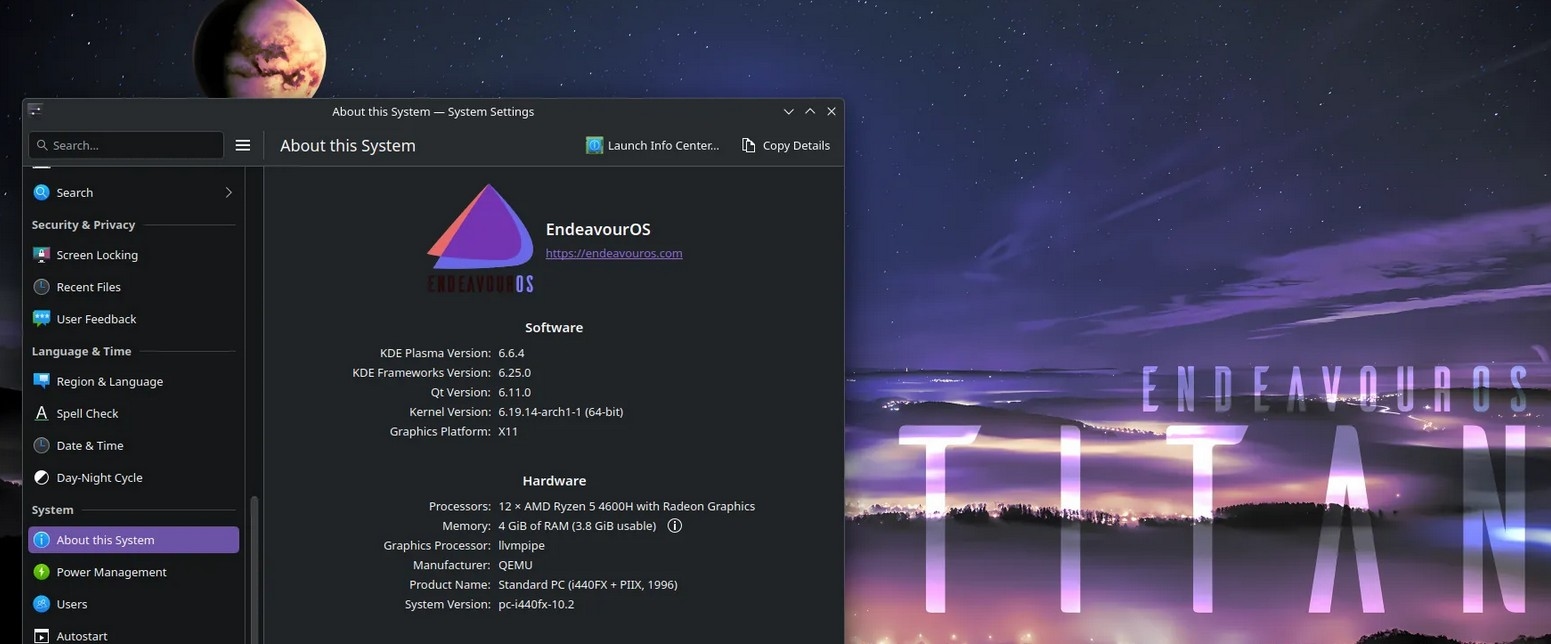Click the Screen Locking icon
This screenshot has height=644, width=1551.
41,255
